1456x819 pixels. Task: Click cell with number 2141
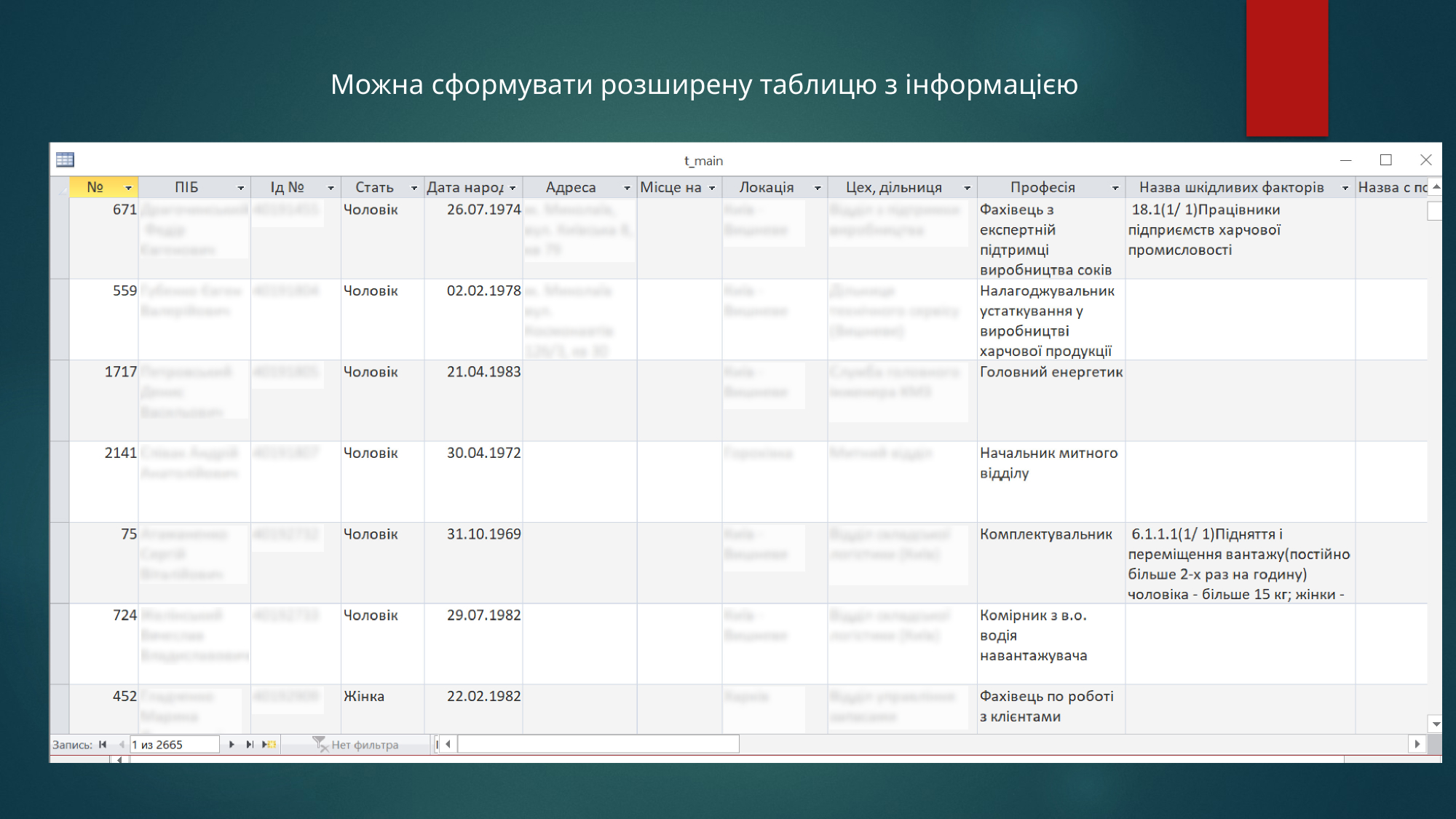pyautogui.click(x=104, y=481)
